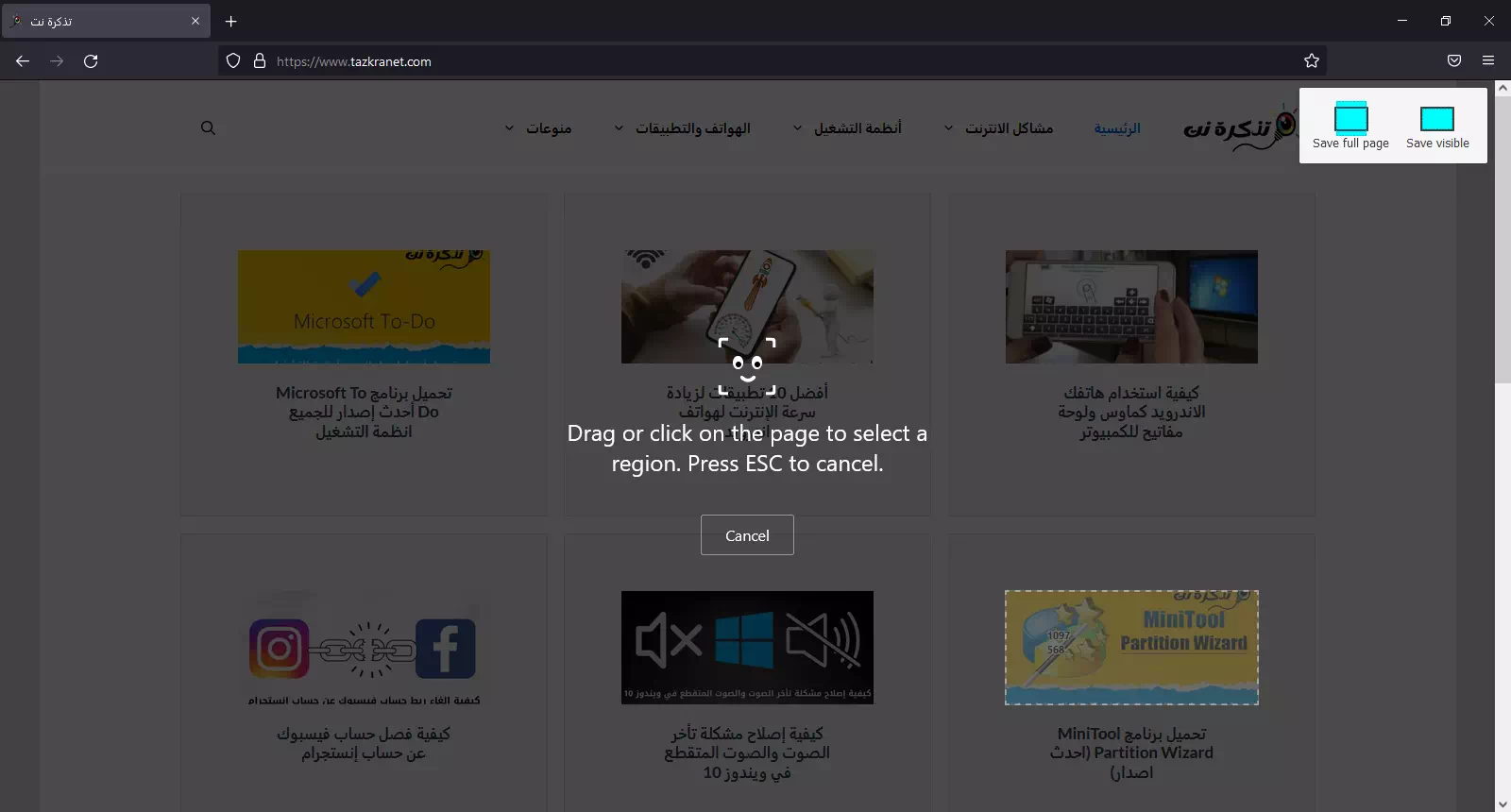The height and width of the screenshot is (812, 1511).
Task: Open the كيفية إصلاح مشكلة تأخر الصوت title
Action: click(x=747, y=753)
